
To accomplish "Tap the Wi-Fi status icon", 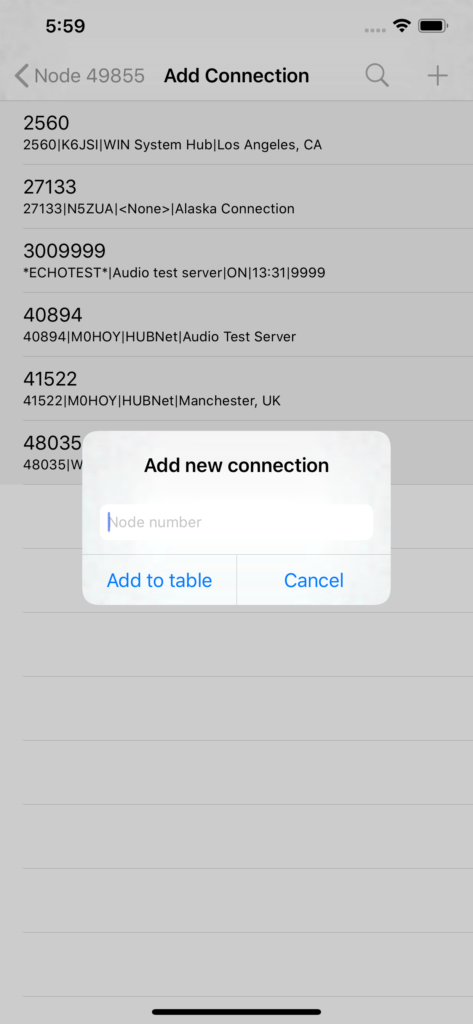I will coord(401,26).
